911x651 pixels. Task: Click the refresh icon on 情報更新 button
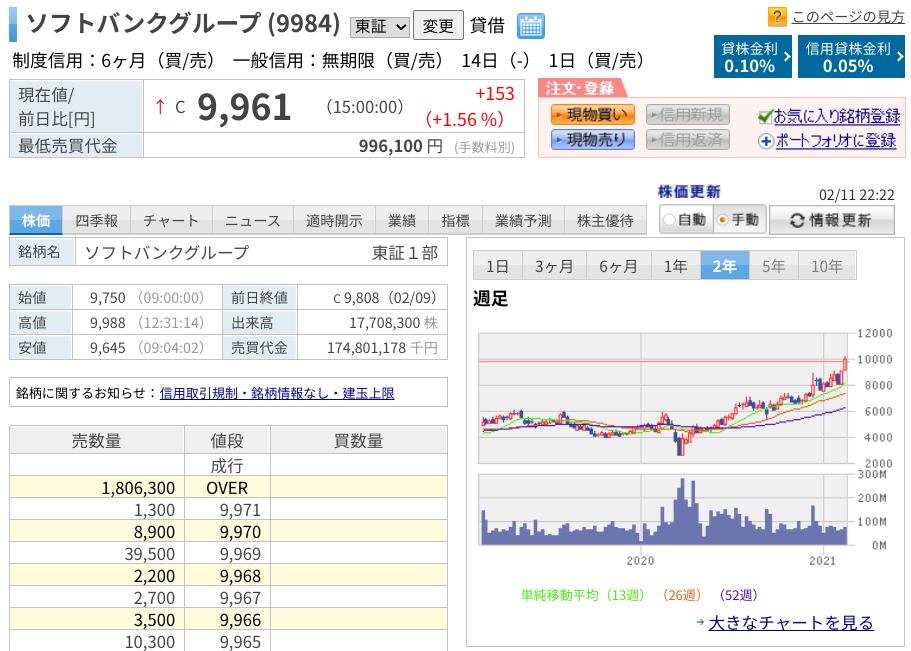pos(797,220)
